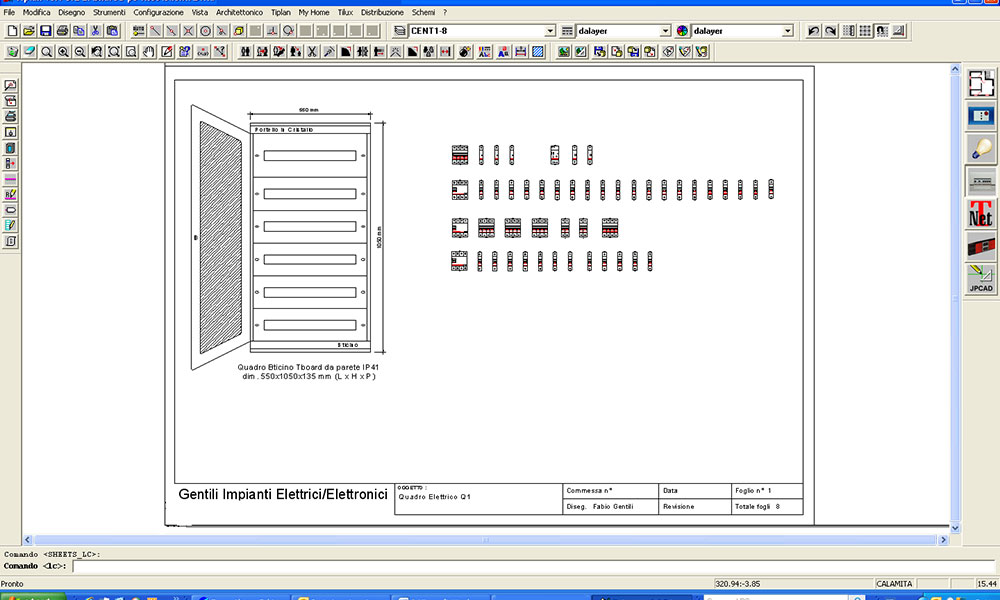The width and height of the screenshot is (1000, 600).
Task: Open the Distribuzione menu
Action: pyautogui.click(x=382, y=12)
